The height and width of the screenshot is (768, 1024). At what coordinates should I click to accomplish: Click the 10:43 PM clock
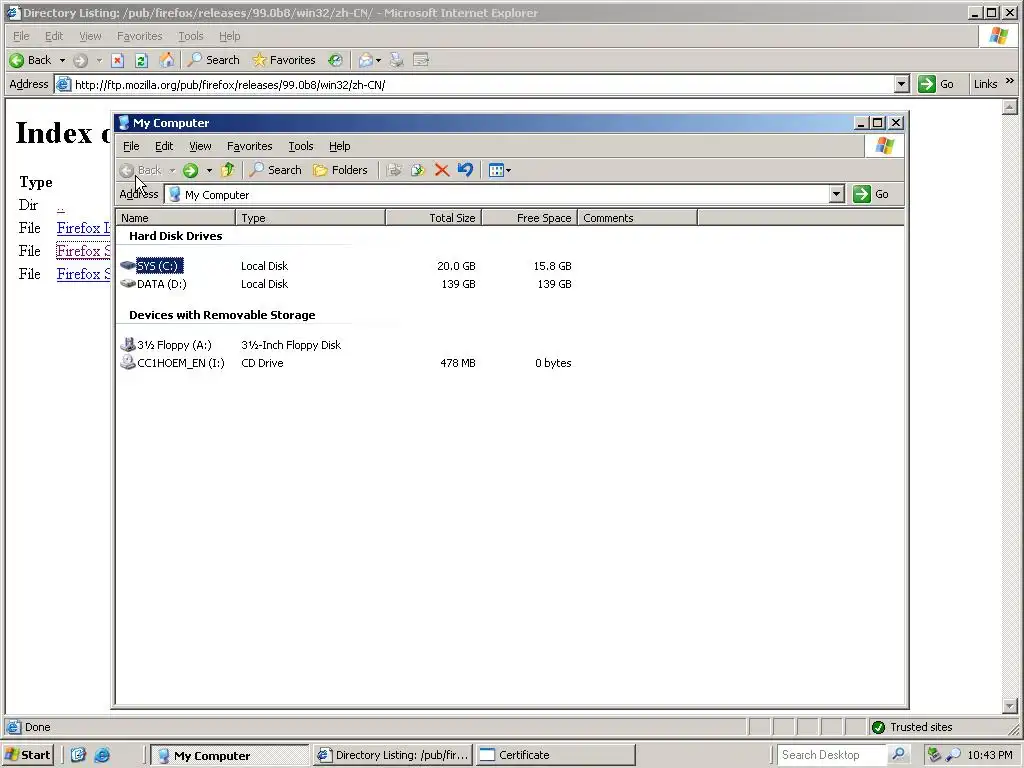[990, 755]
